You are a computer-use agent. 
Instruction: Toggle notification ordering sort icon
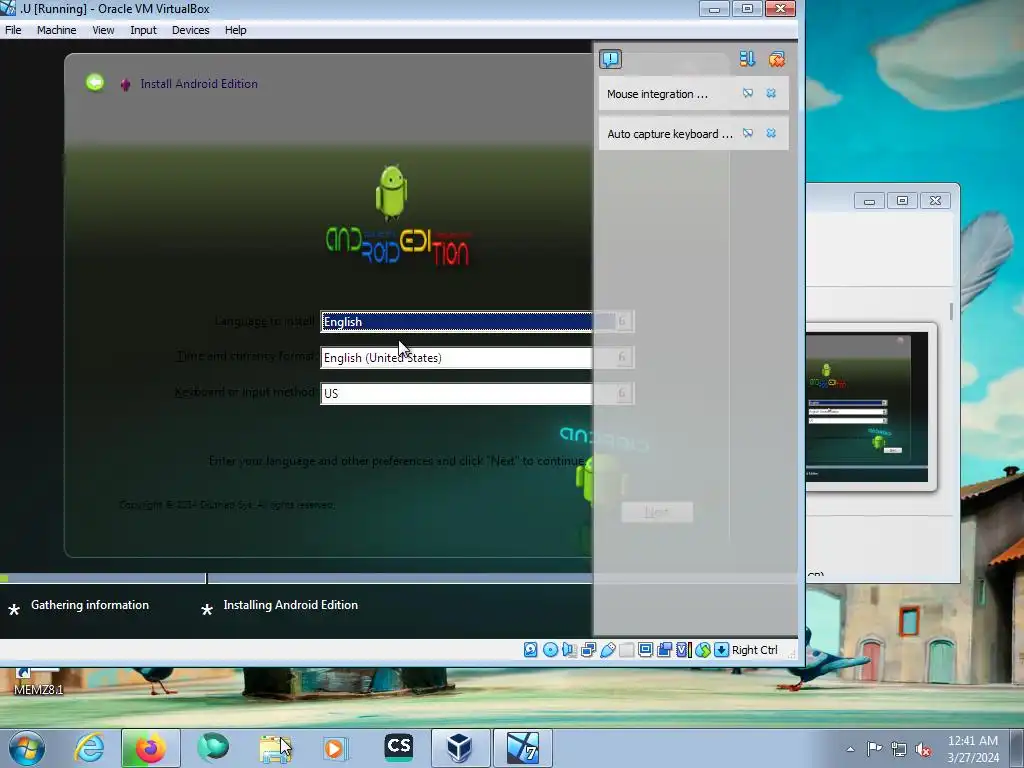(x=747, y=59)
